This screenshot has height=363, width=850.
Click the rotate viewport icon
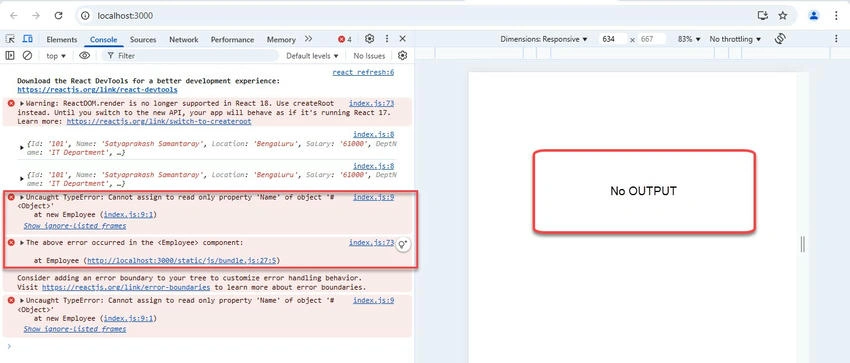780,39
